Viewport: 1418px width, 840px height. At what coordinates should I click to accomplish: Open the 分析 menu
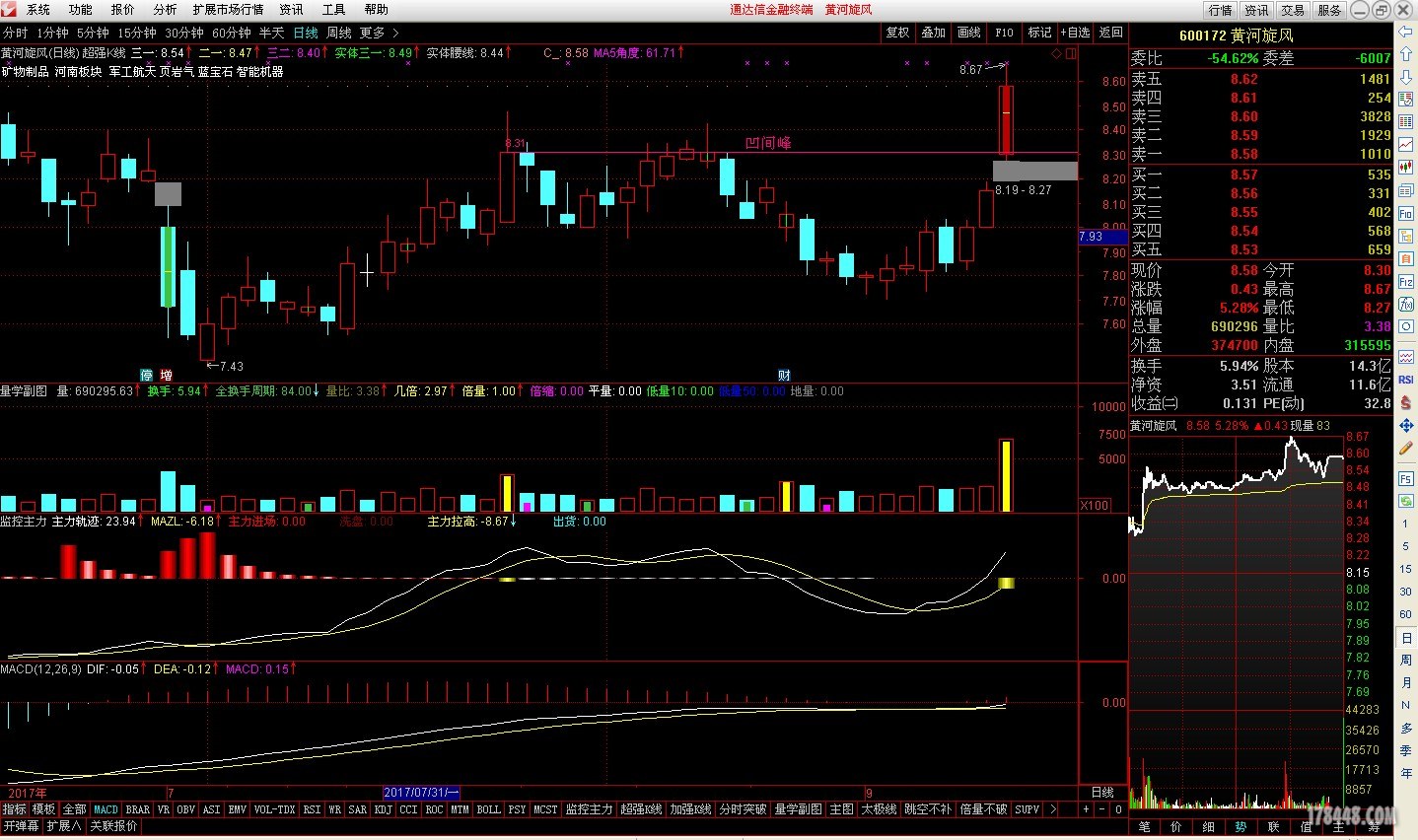tap(165, 10)
